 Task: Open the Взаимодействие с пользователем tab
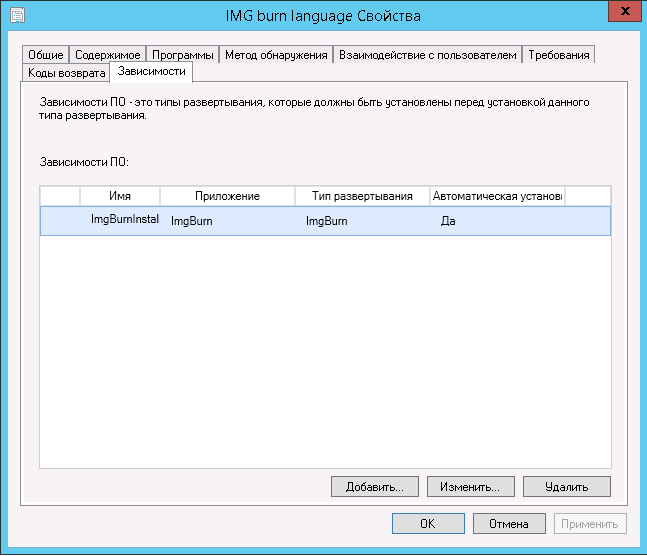[427, 55]
